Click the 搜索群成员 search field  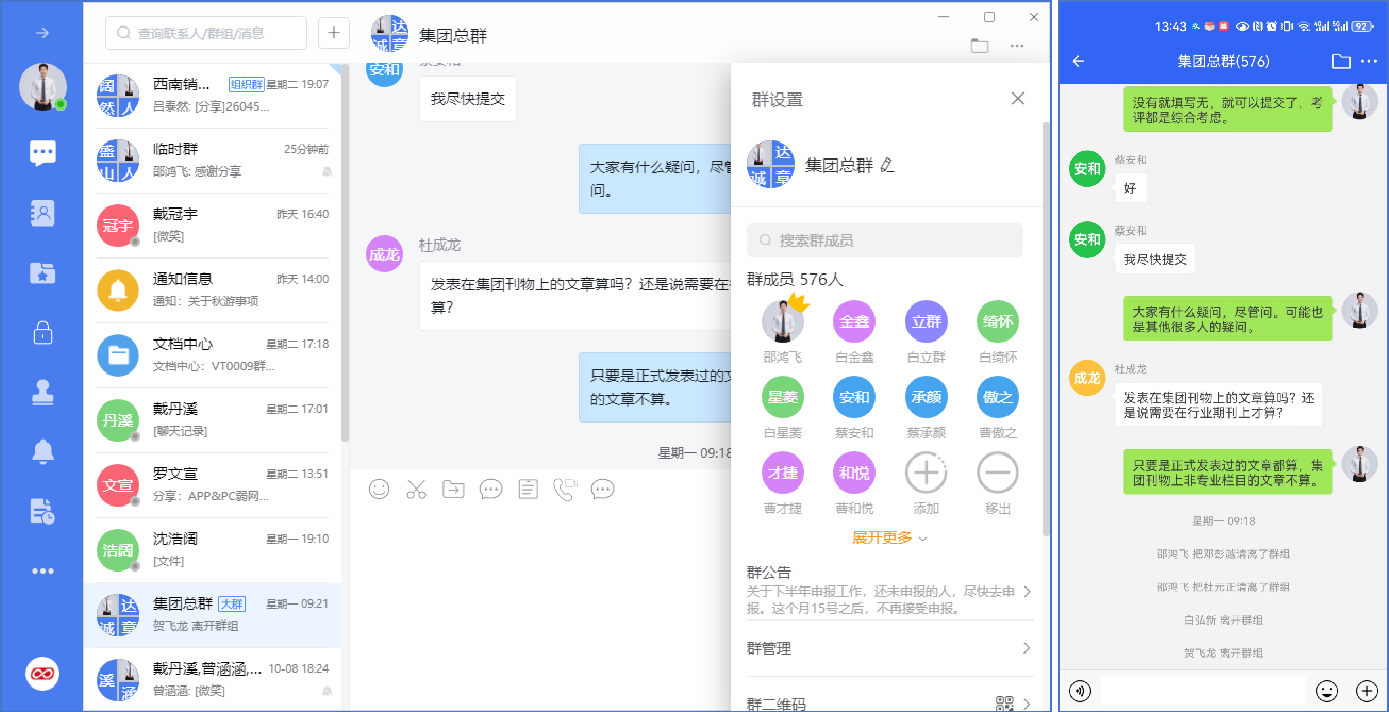(x=884, y=240)
